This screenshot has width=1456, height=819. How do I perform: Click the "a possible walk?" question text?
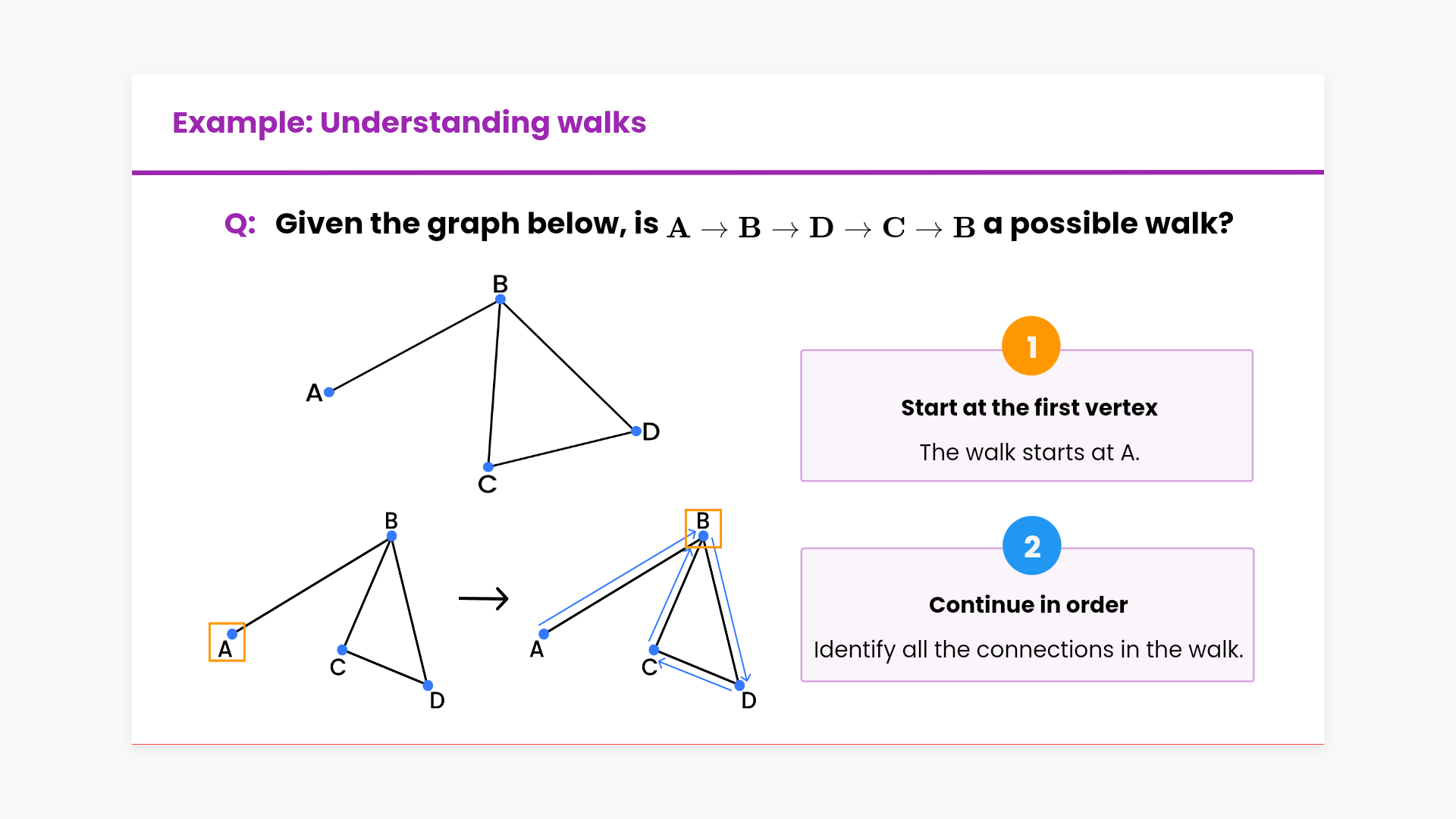tap(1108, 224)
